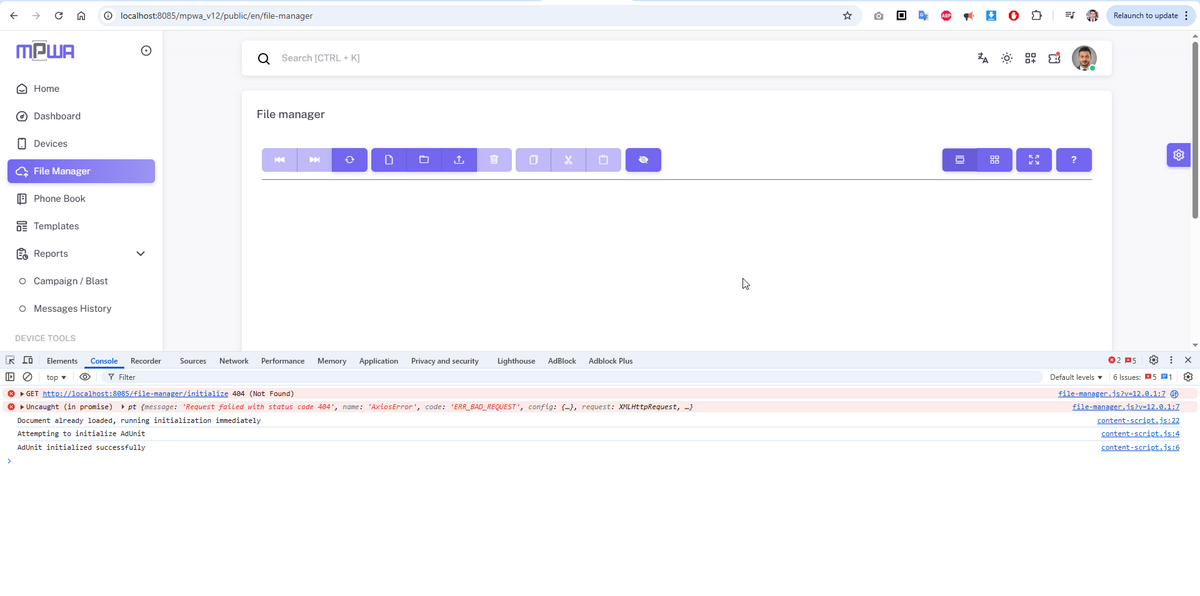The height and width of the screenshot is (596, 1200).
Task: Open Phone Book in the sidebar
Action: 59,199
